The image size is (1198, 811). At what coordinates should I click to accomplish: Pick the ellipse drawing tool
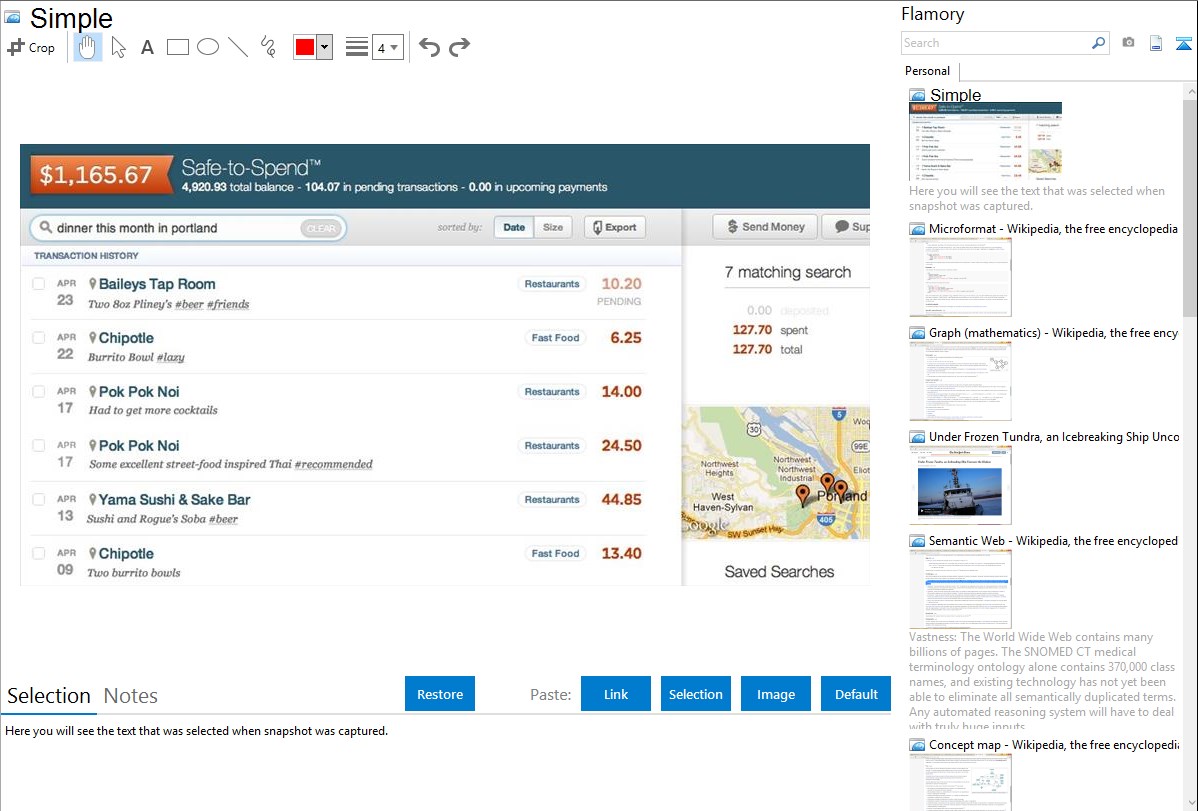[x=208, y=47]
